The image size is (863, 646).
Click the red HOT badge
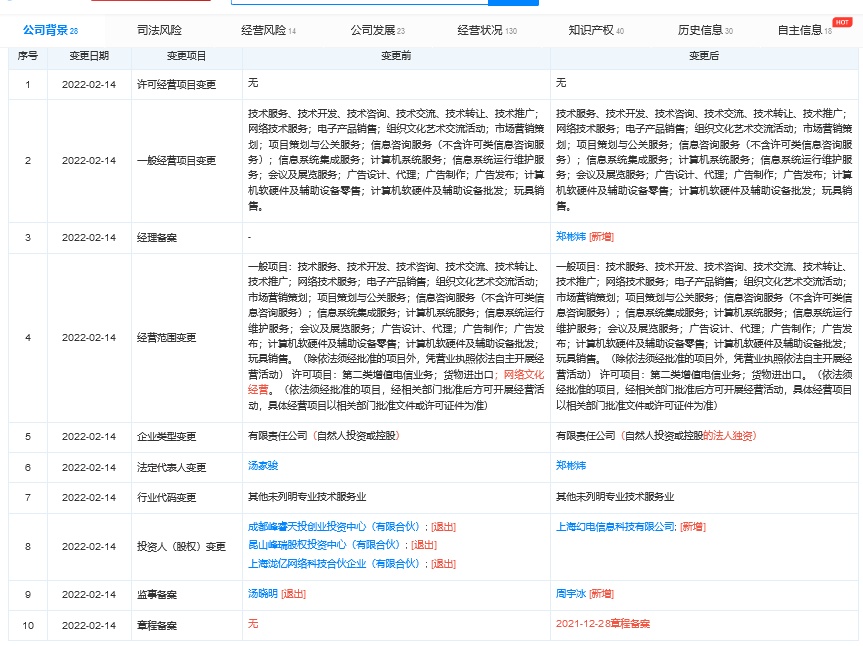click(842, 21)
